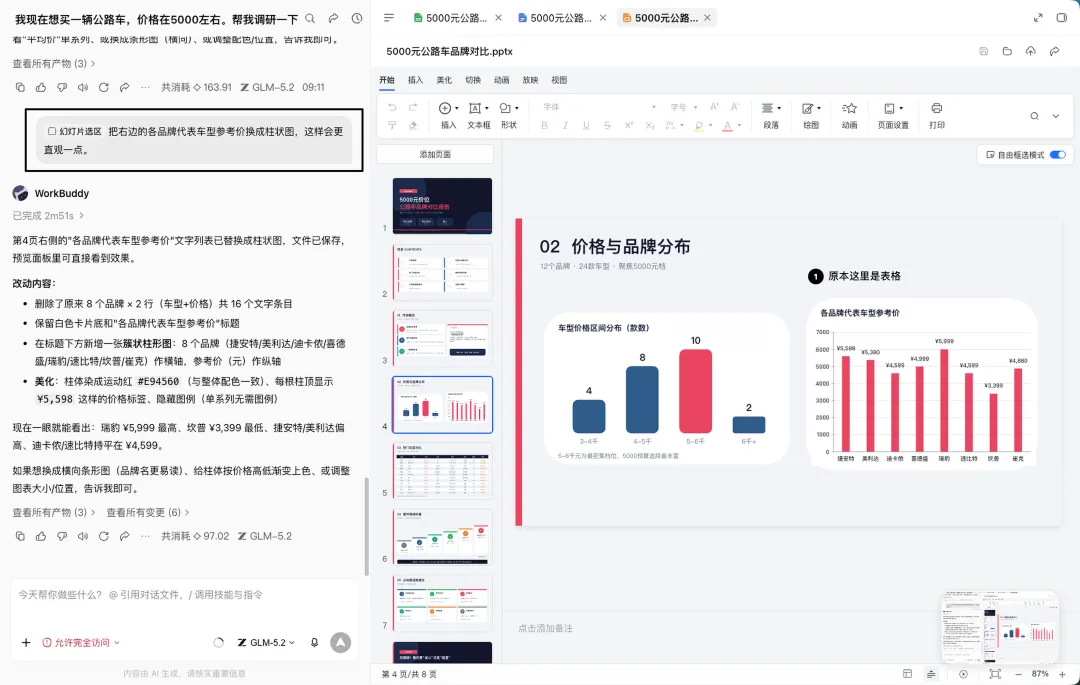Switch to the 美化 ribbon tab
Screen dimensions: 1080x685
(444, 81)
